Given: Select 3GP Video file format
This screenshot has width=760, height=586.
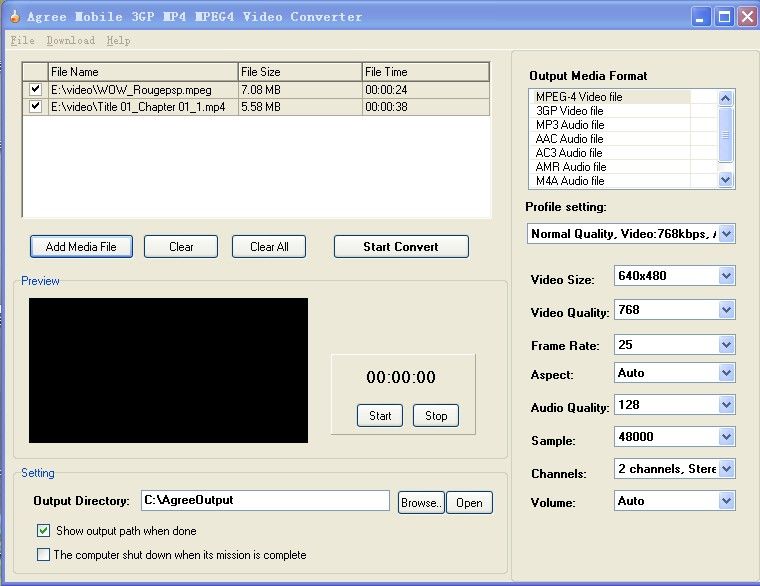Looking at the screenshot, I should pos(610,111).
